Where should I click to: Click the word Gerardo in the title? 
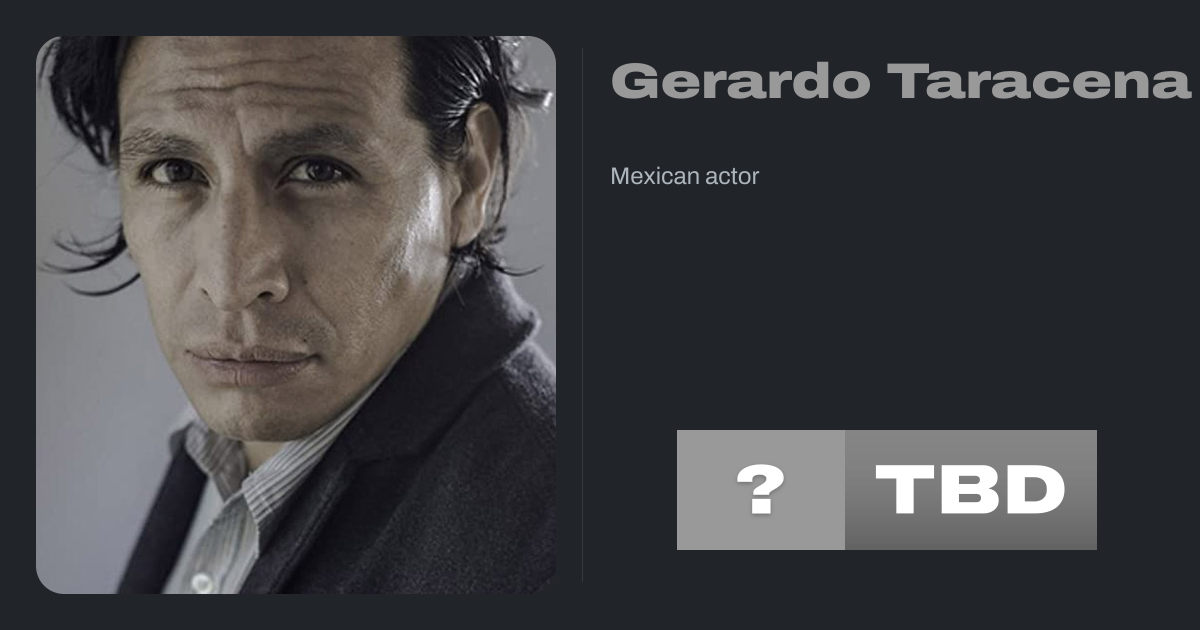pos(741,81)
